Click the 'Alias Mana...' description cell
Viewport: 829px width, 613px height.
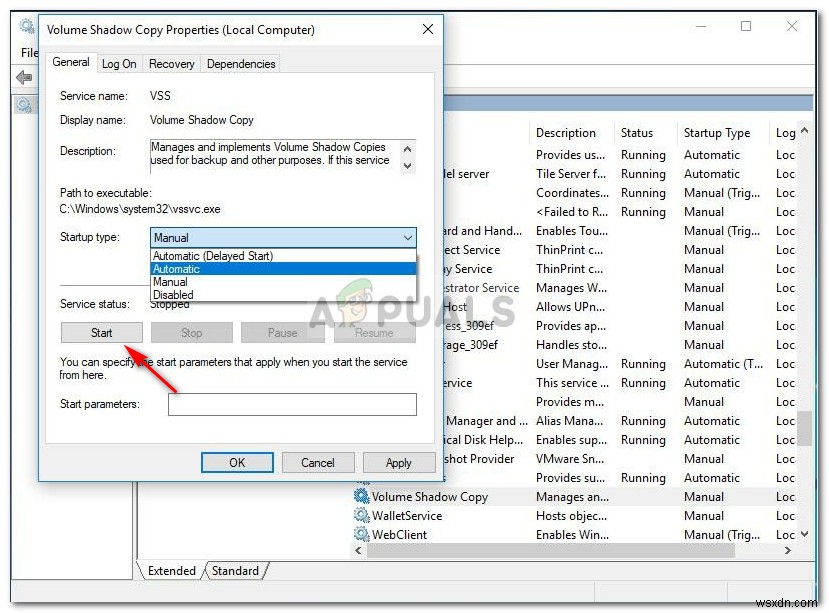(571, 421)
